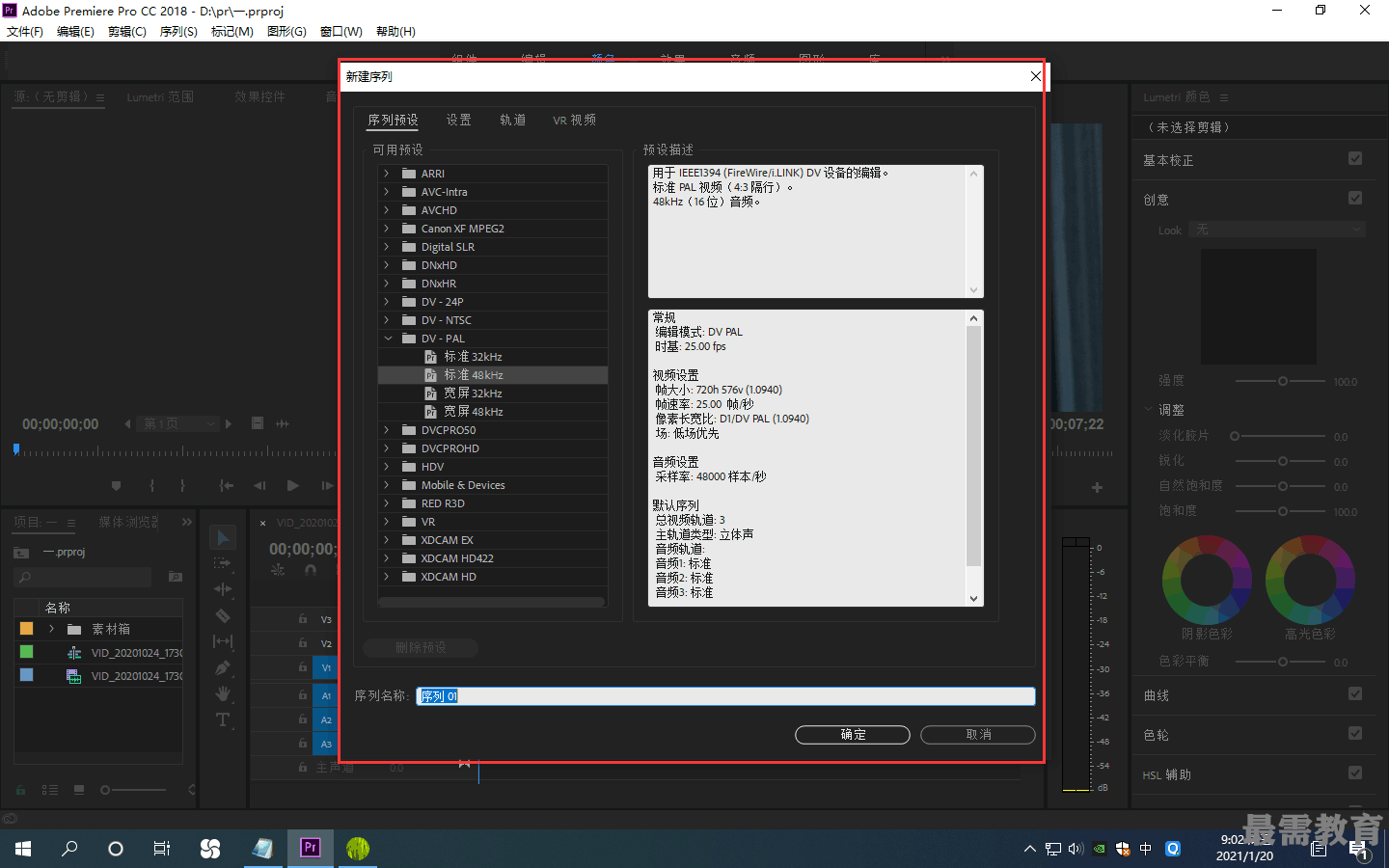Toggle lock on track A2
This screenshot has width=1389, height=868.
pos(303,719)
